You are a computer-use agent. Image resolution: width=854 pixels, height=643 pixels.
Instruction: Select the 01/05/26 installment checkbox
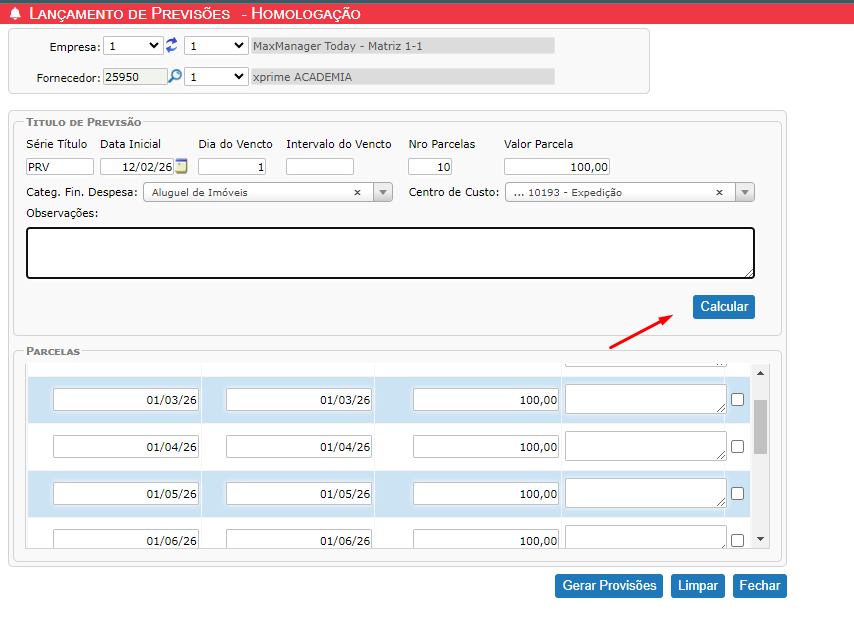pyautogui.click(x=738, y=493)
